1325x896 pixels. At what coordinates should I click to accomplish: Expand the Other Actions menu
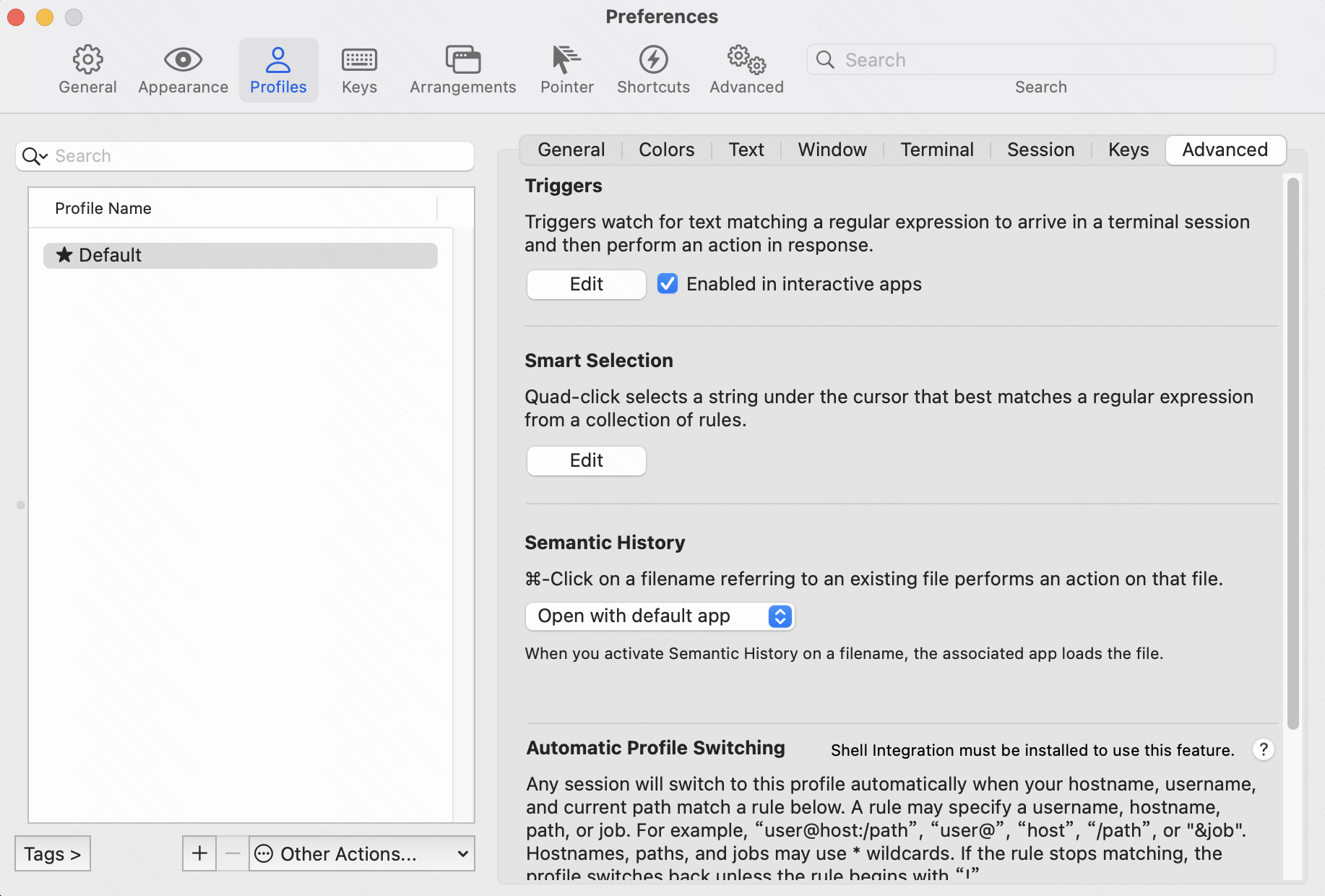[362, 853]
